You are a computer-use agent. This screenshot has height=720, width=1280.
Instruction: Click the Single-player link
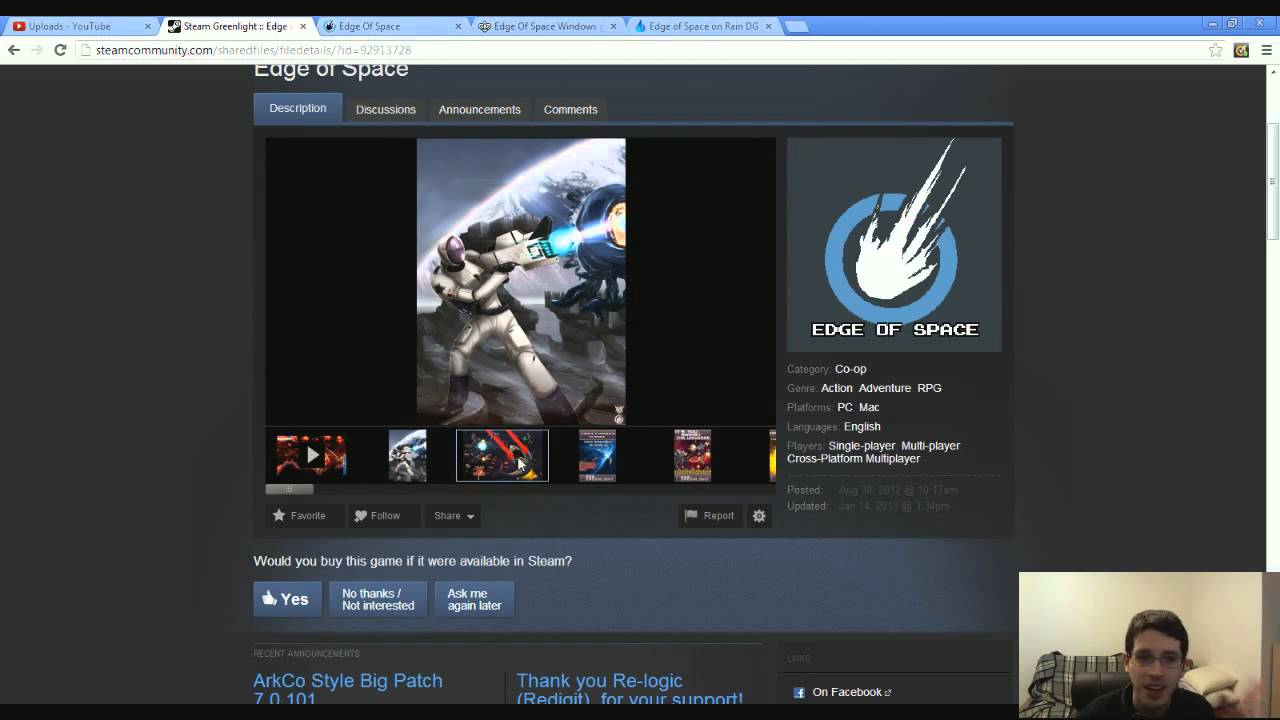point(862,446)
